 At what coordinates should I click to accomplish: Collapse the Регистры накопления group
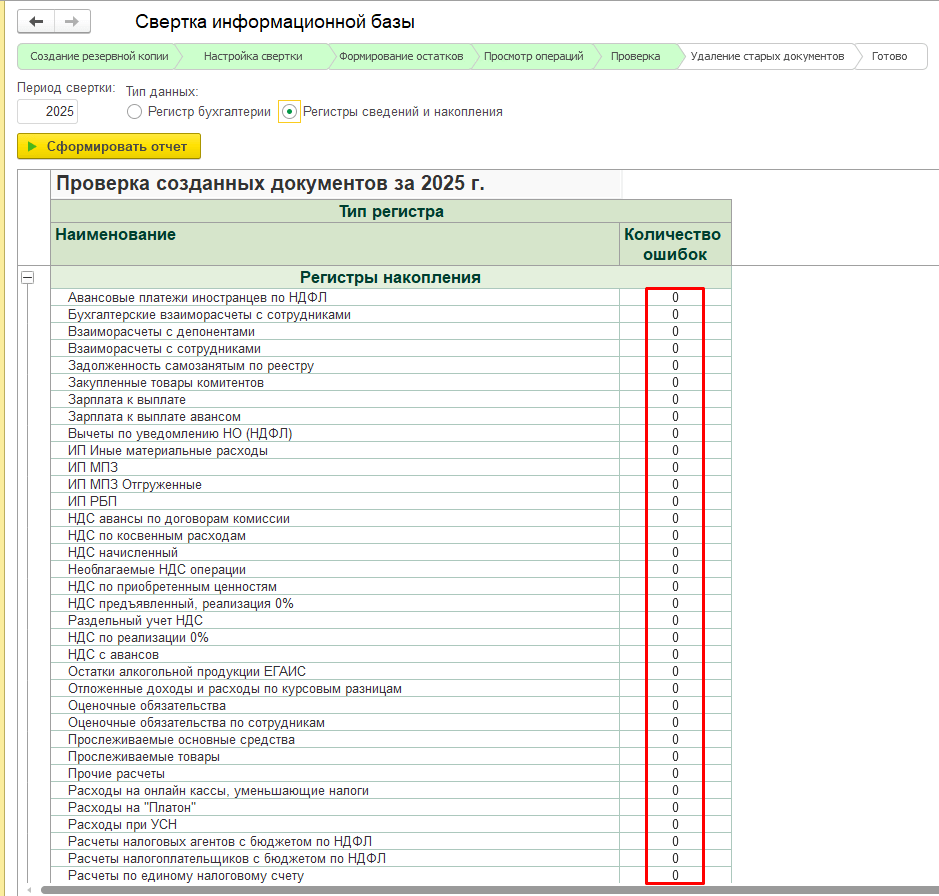(x=28, y=277)
